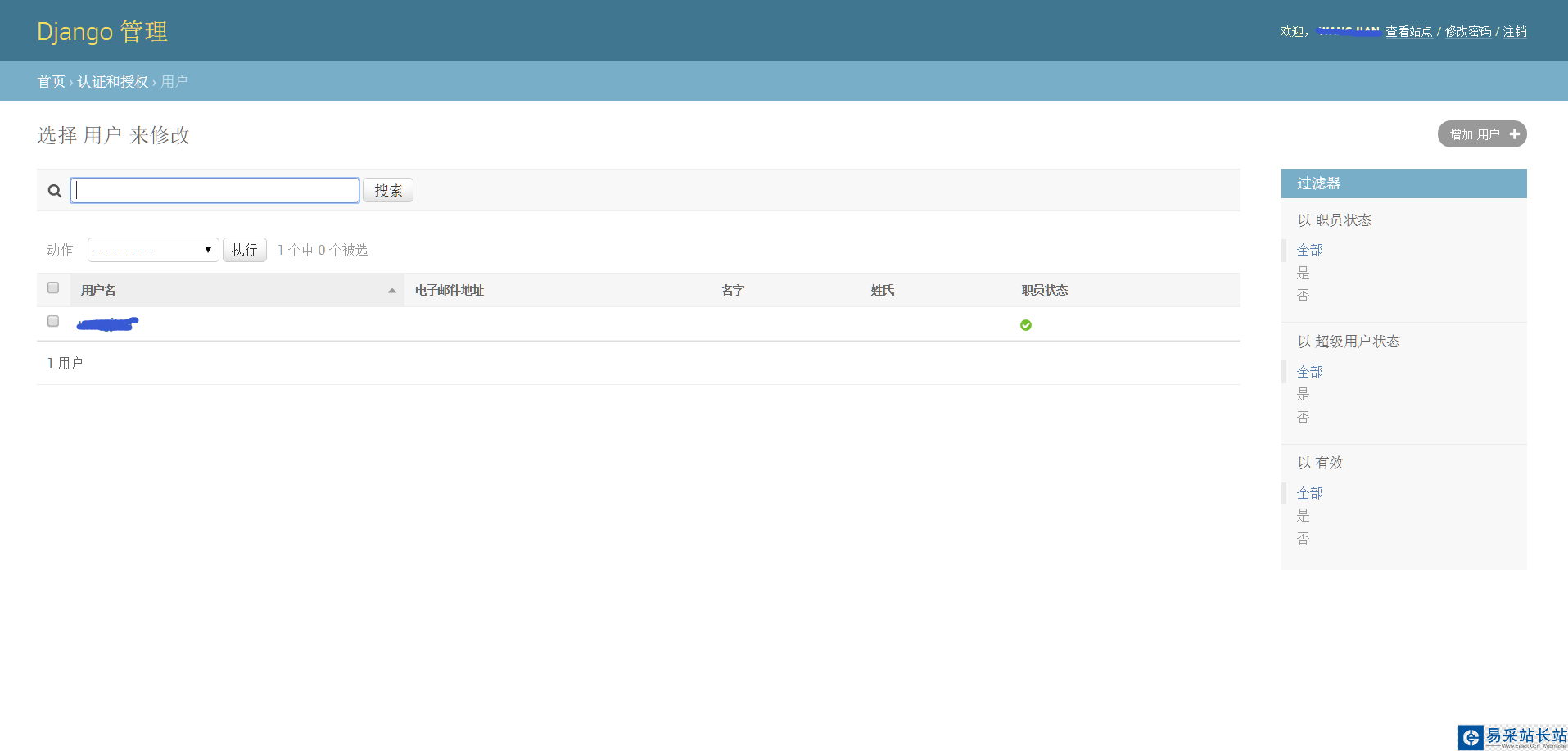The width and height of the screenshot is (1568, 751).
Task: Select 是 under 以 有效 filter
Action: point(1304,515)
